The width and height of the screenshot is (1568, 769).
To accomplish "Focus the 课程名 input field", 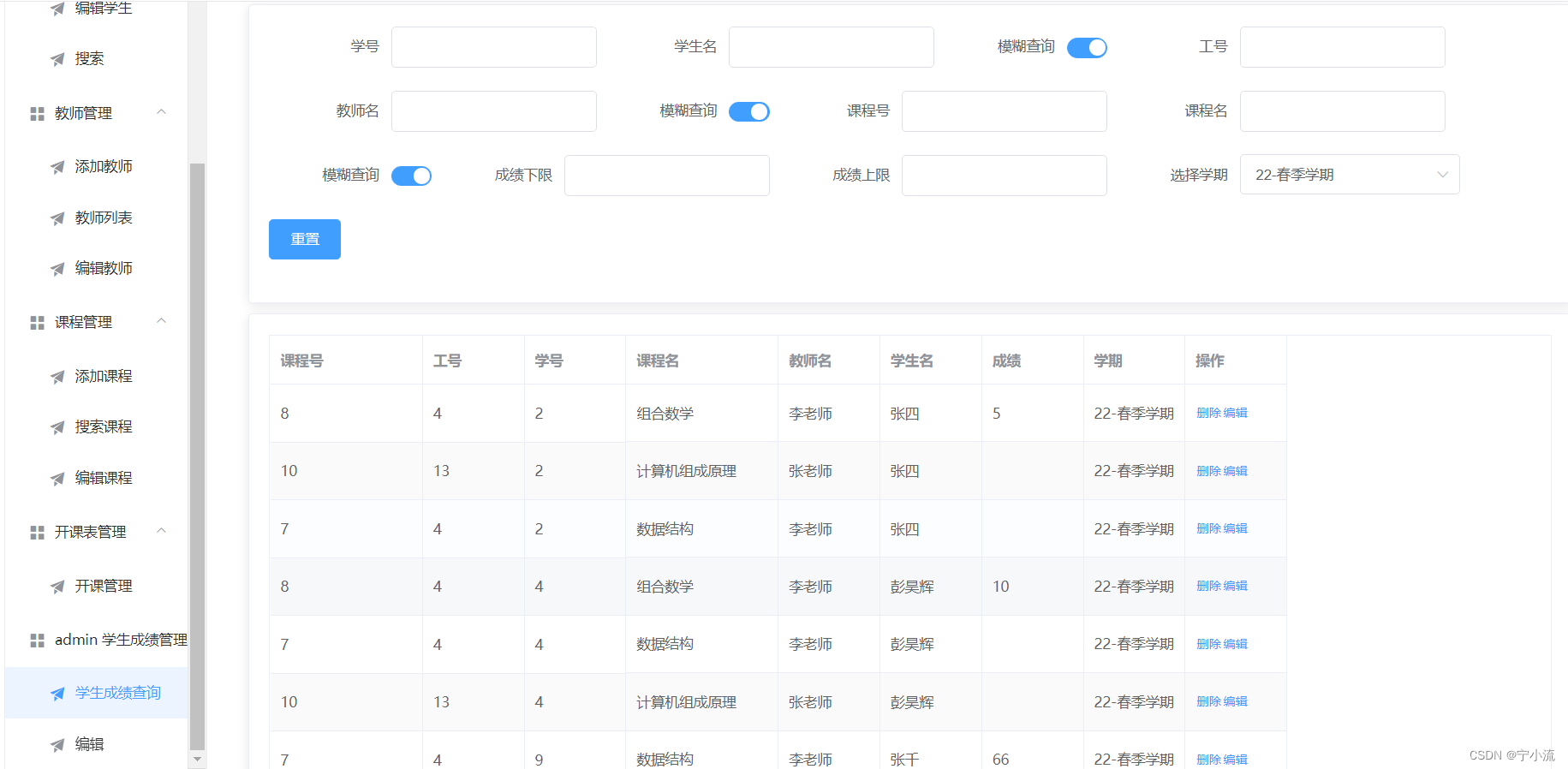I will click(x=1343, y=111).
